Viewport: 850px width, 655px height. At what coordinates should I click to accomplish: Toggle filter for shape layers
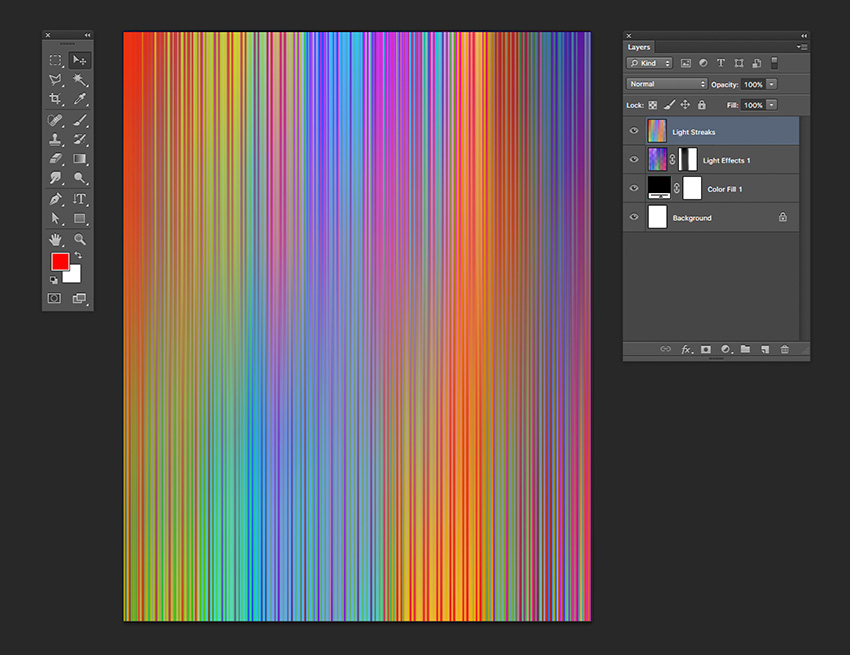coord(739,63)
